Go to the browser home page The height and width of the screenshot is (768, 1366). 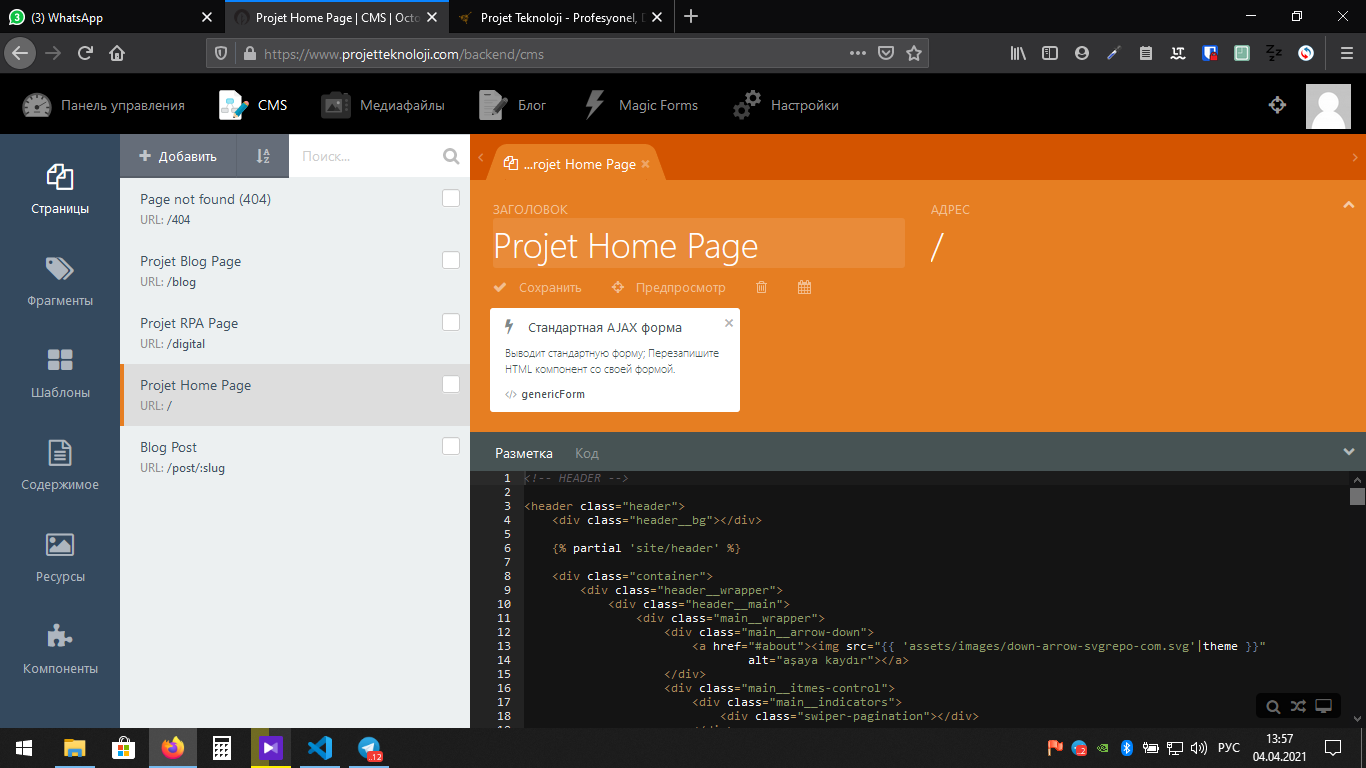tap(117, 54)
